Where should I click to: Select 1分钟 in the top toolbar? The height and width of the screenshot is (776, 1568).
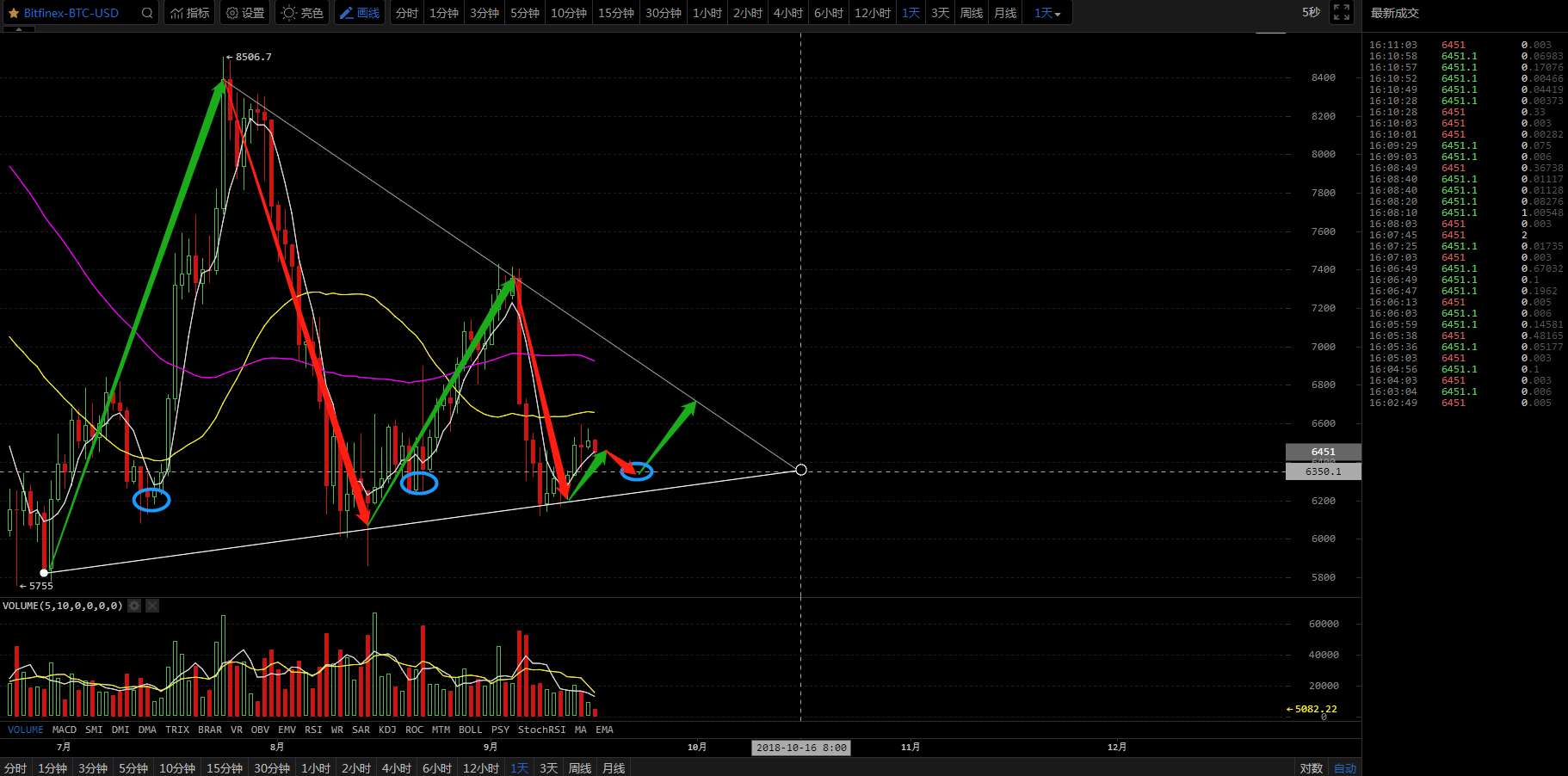(444, 13)
